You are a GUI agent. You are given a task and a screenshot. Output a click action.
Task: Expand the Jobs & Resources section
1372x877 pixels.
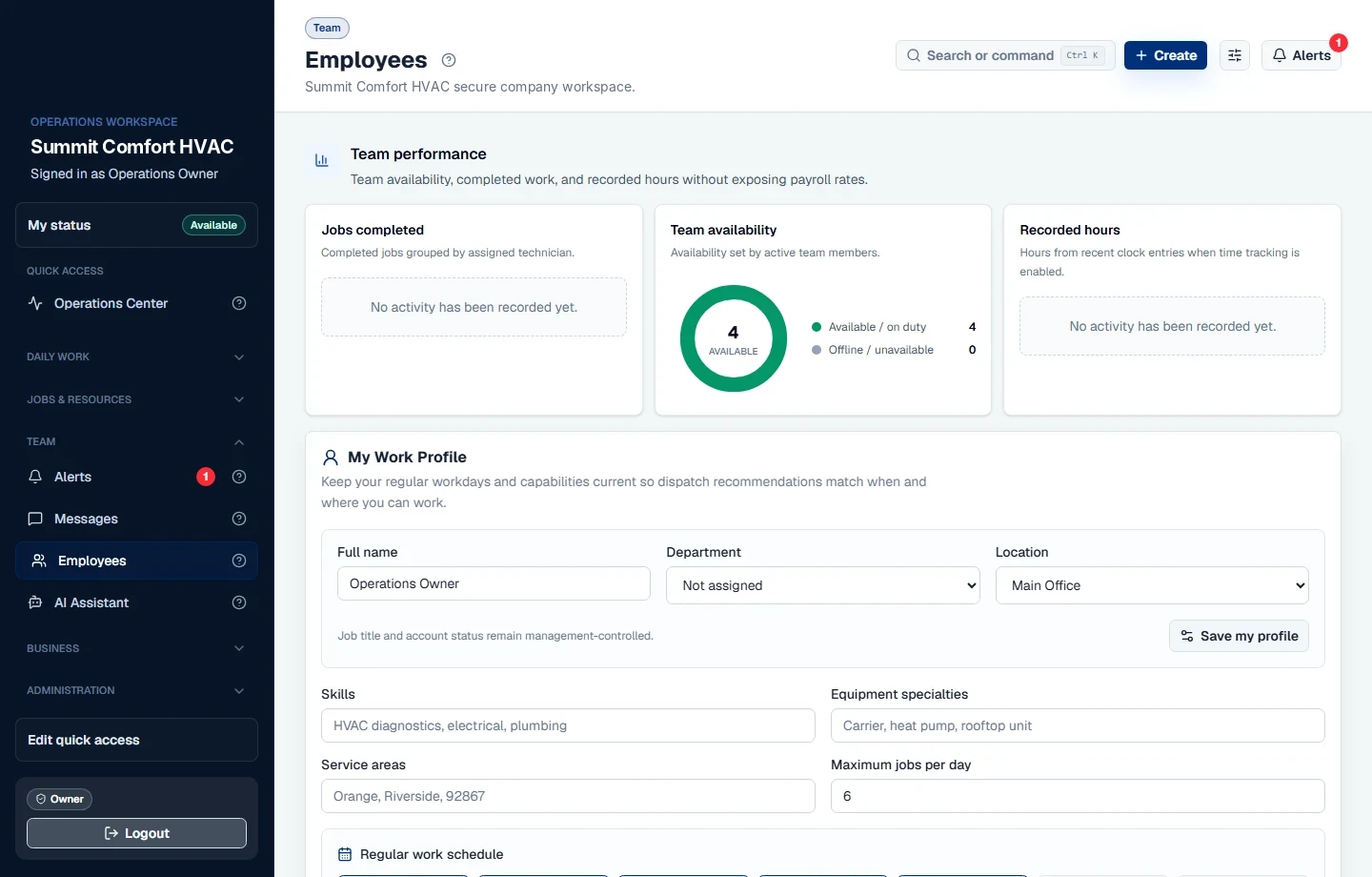click(136, 399)
